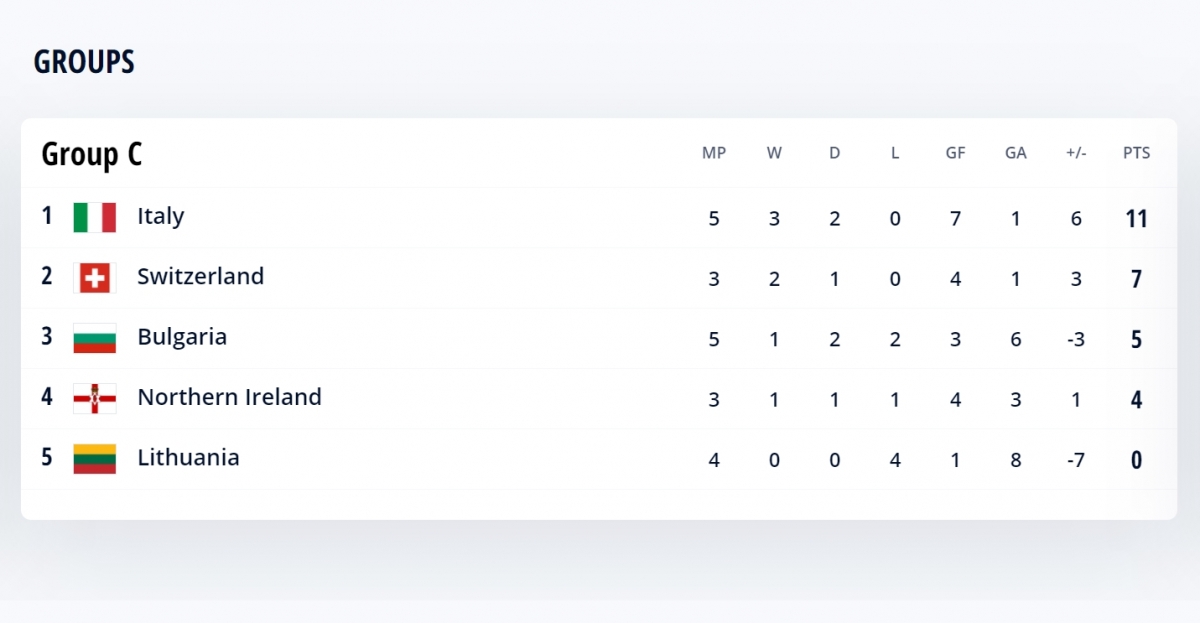Select the Bulgaria team name
This screenshot has height=623, width=1200.
(182, 337)
